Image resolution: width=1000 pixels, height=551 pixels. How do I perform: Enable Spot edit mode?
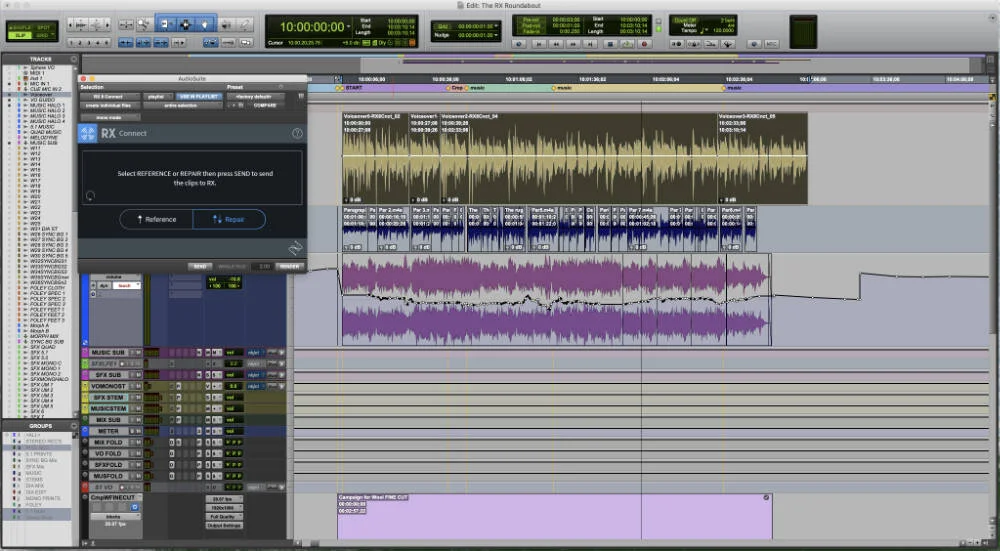[44, 27]
